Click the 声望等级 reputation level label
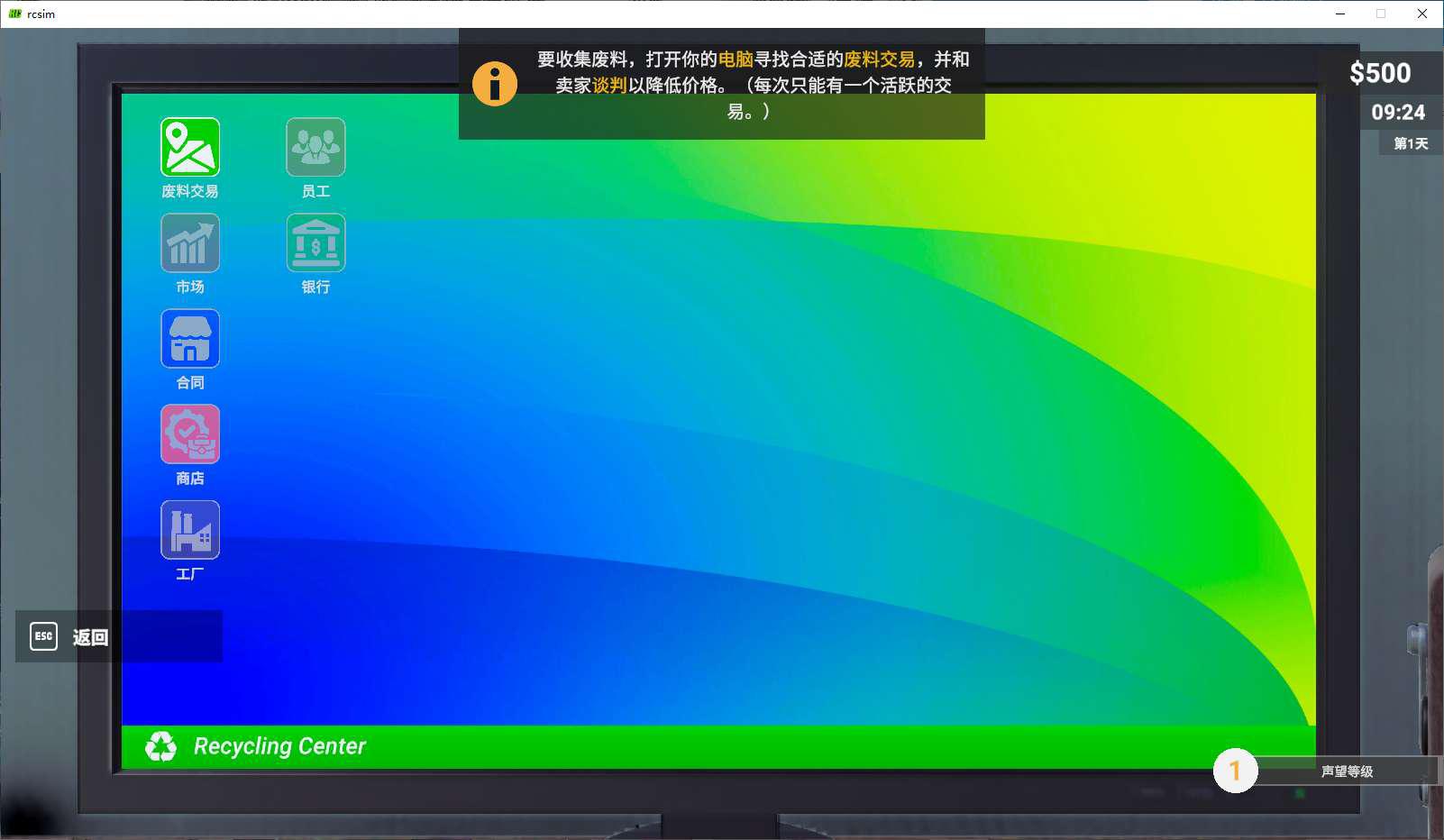The height and width of the screenshot is (840, 1444). tap(1347, 772)
